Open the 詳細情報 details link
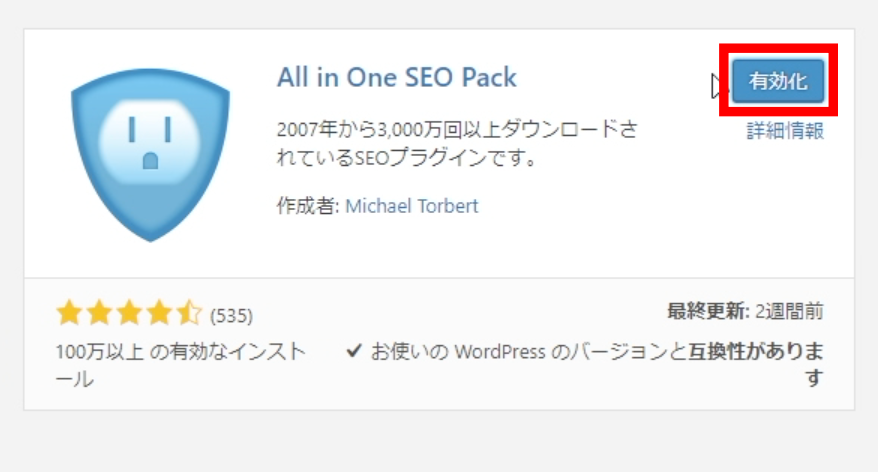Screen dimensions: 878x472 (x=785, y=131)
